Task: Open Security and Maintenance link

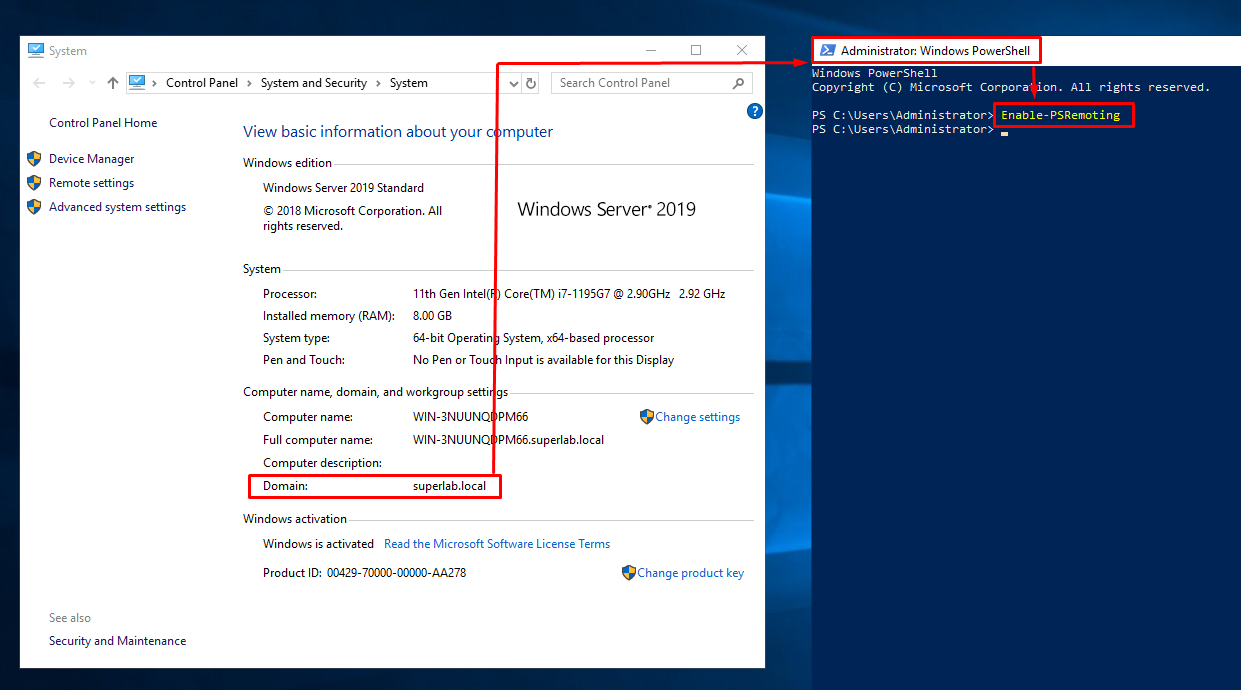Action: (117, 641)
